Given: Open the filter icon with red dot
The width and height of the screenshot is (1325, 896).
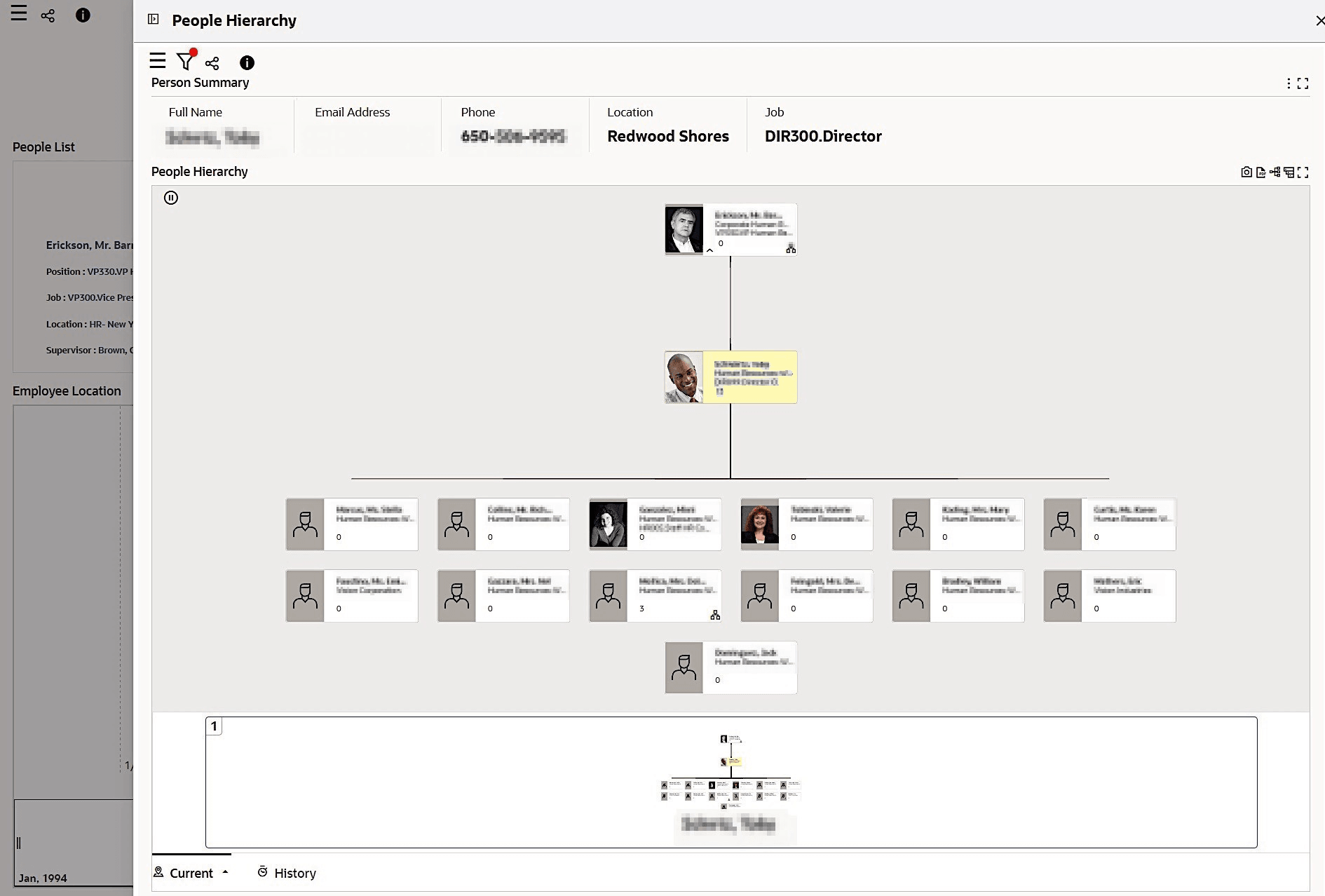Looking at the screenshot, I should coord(186,60).
